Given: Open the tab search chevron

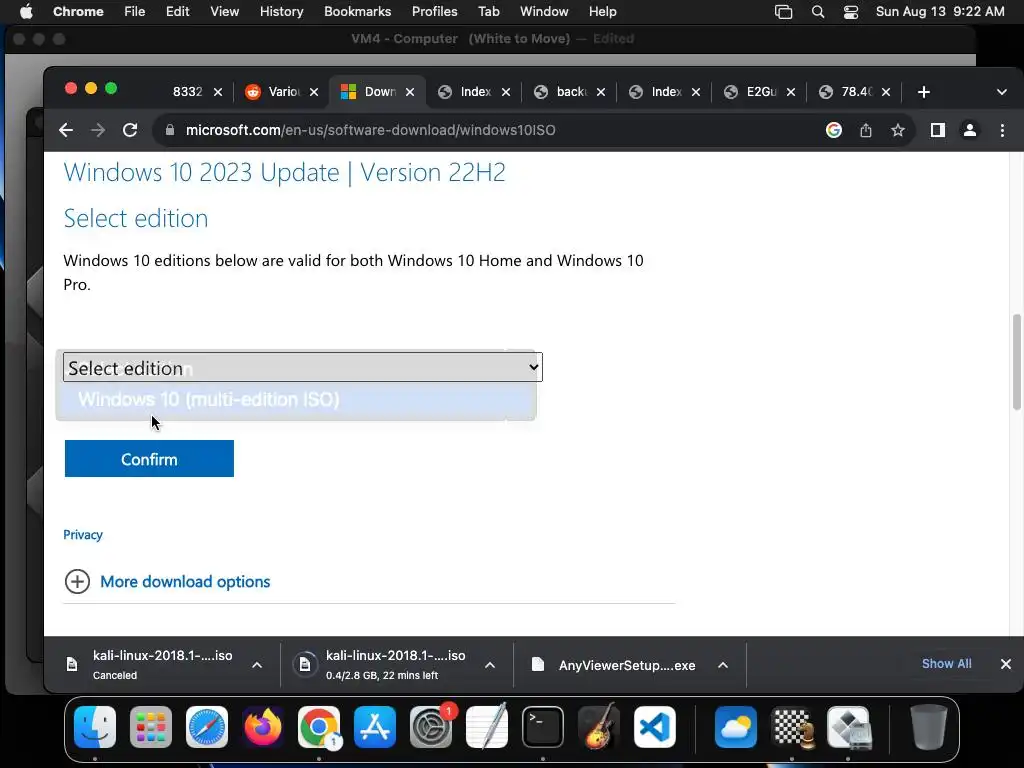Looking at the screenshot, I should coord(1002,92).
